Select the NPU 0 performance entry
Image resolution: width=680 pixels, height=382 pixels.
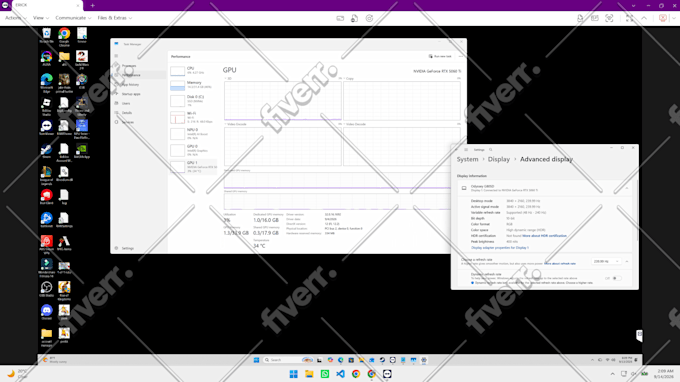coord(193,134)
